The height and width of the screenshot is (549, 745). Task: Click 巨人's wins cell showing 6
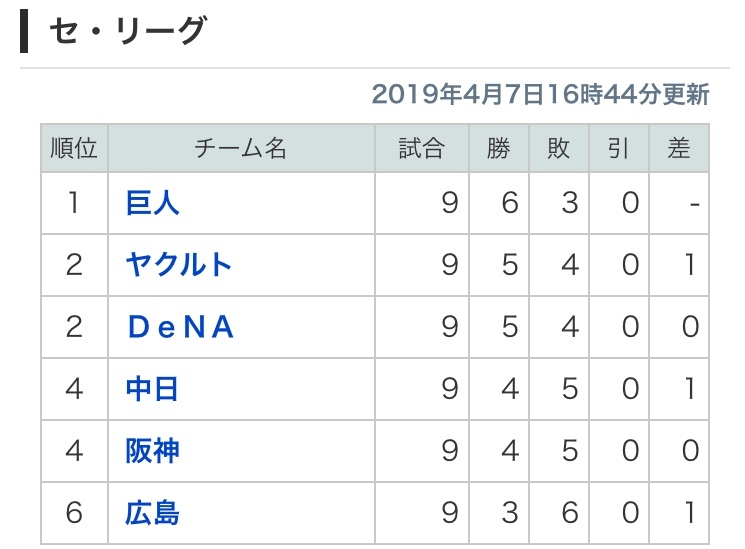[510, 204]
